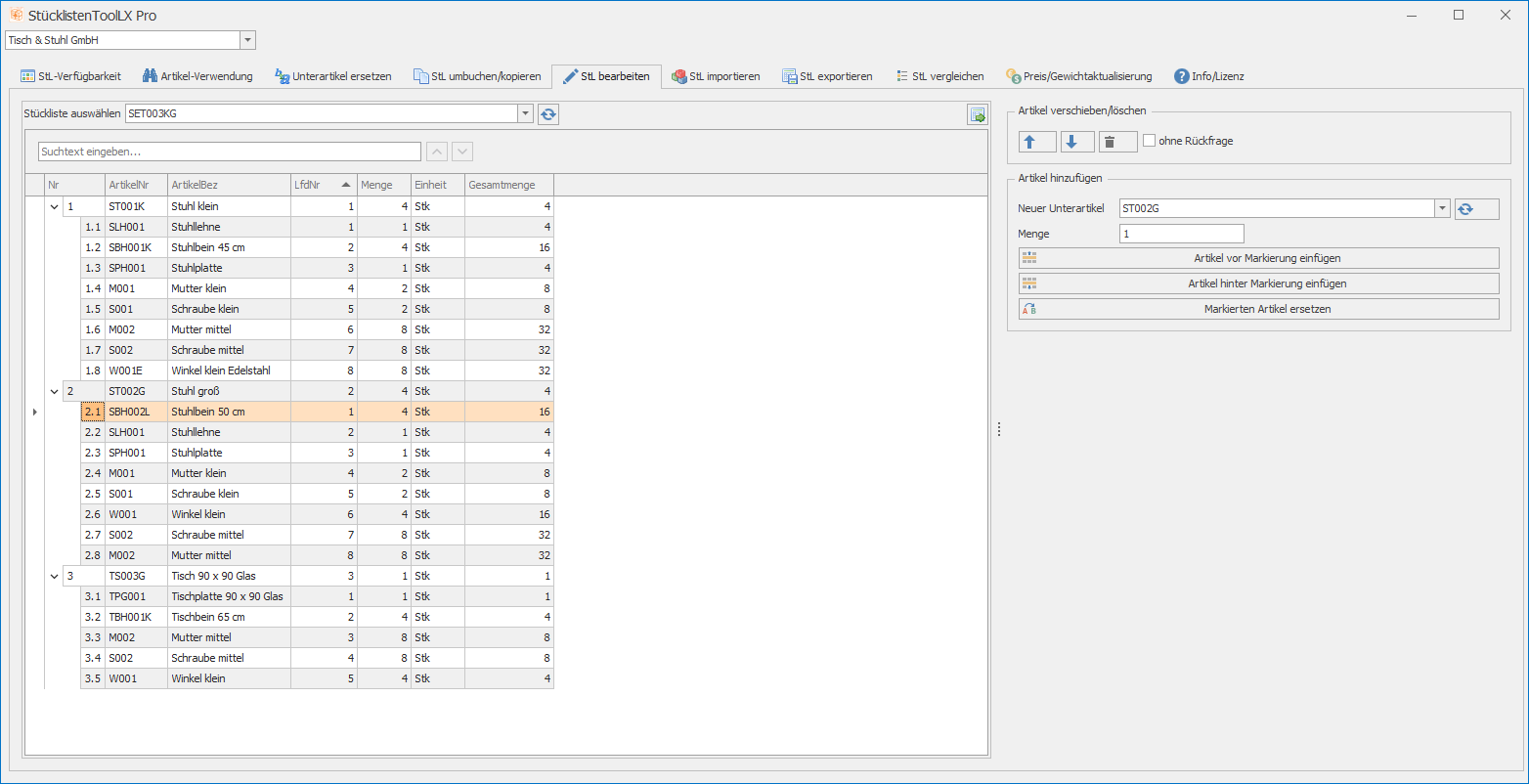Refresh the Neuer Unterartikel list

(1475, 208)
